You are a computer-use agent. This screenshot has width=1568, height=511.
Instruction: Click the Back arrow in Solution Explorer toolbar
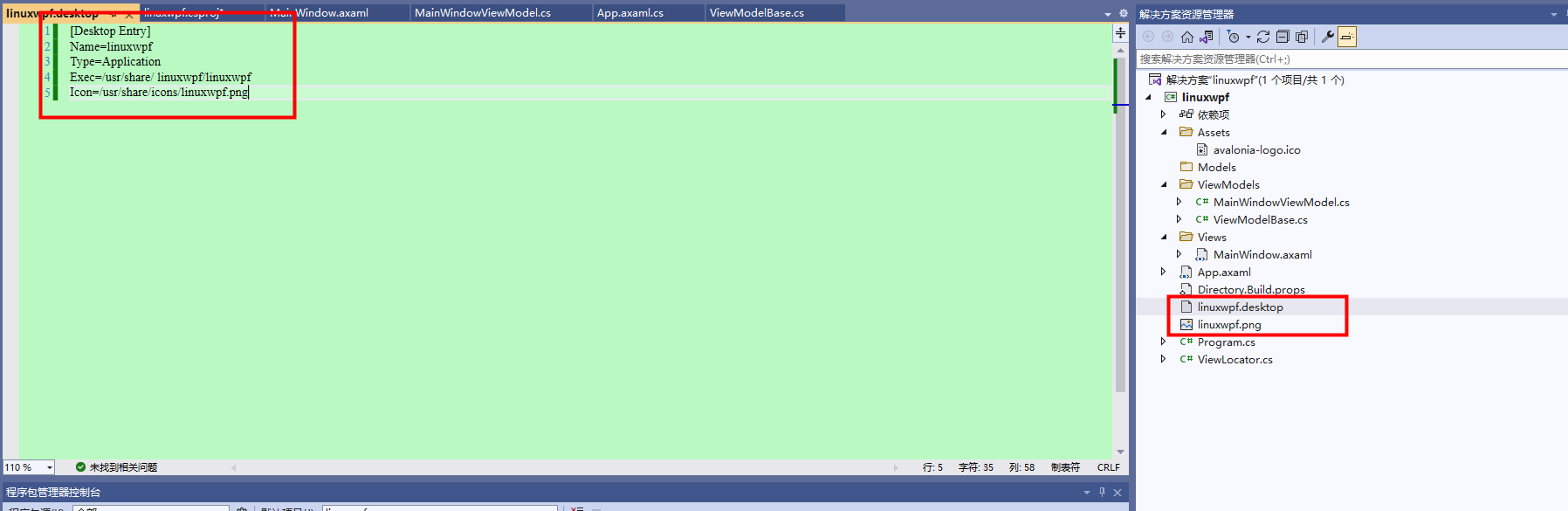point(1149,37)
